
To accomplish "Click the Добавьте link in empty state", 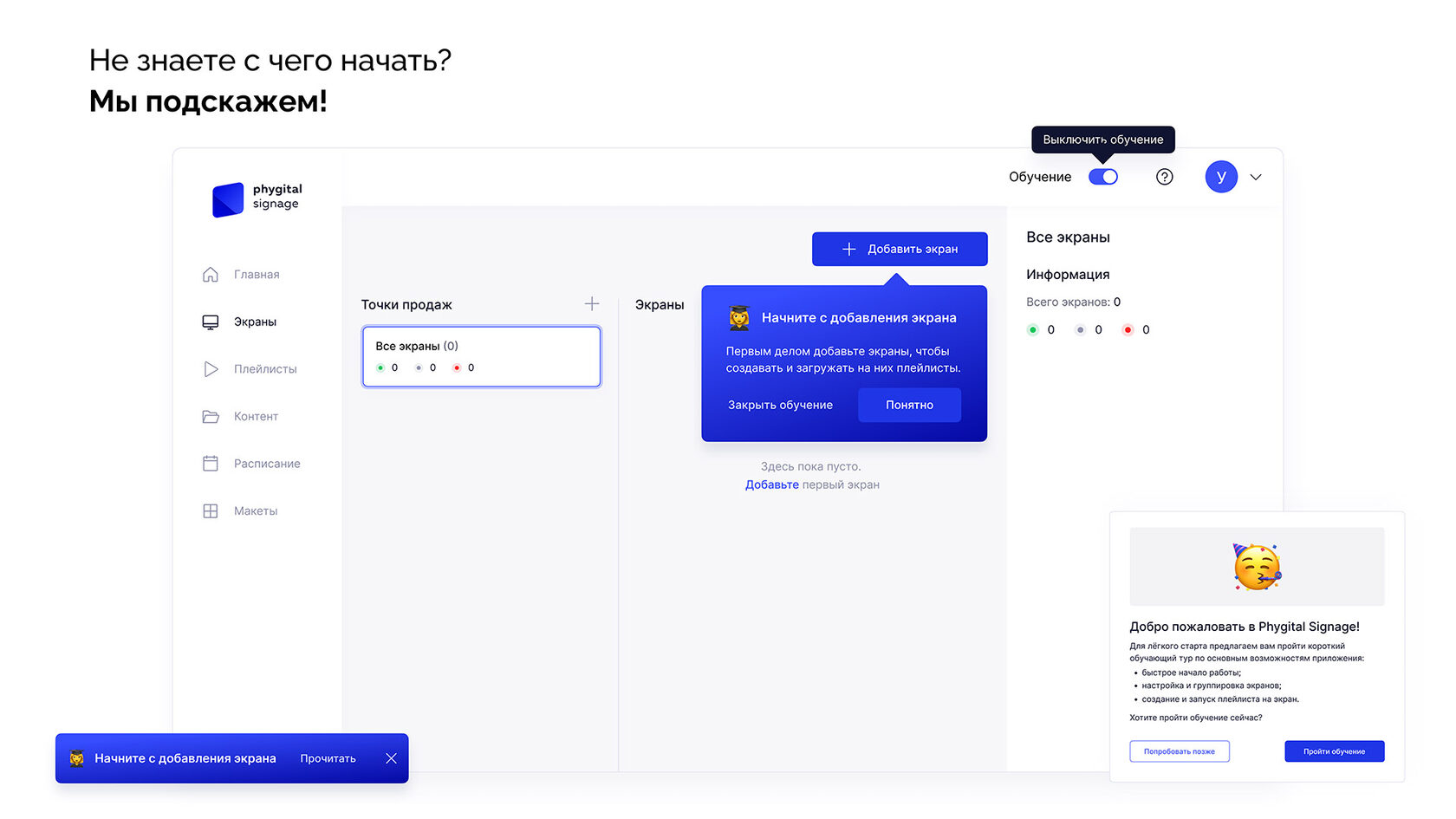I will click(x=772, y=484).
